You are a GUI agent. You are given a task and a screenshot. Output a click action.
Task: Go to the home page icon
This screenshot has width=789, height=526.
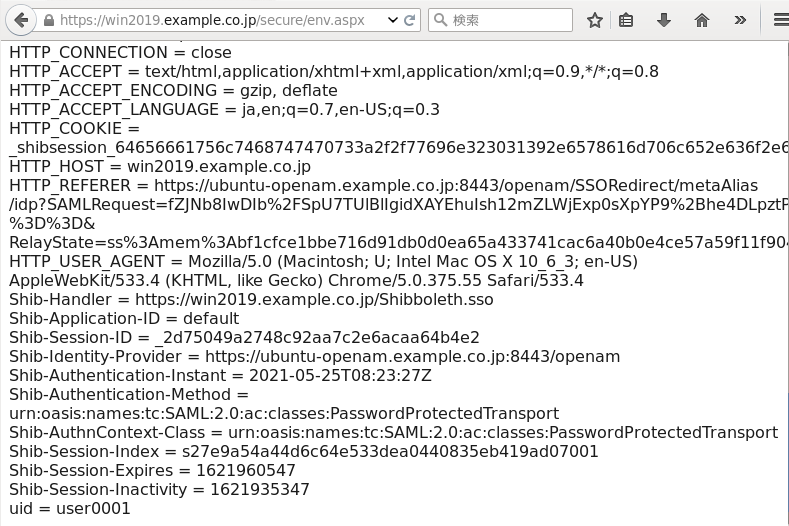click(701, 20)
